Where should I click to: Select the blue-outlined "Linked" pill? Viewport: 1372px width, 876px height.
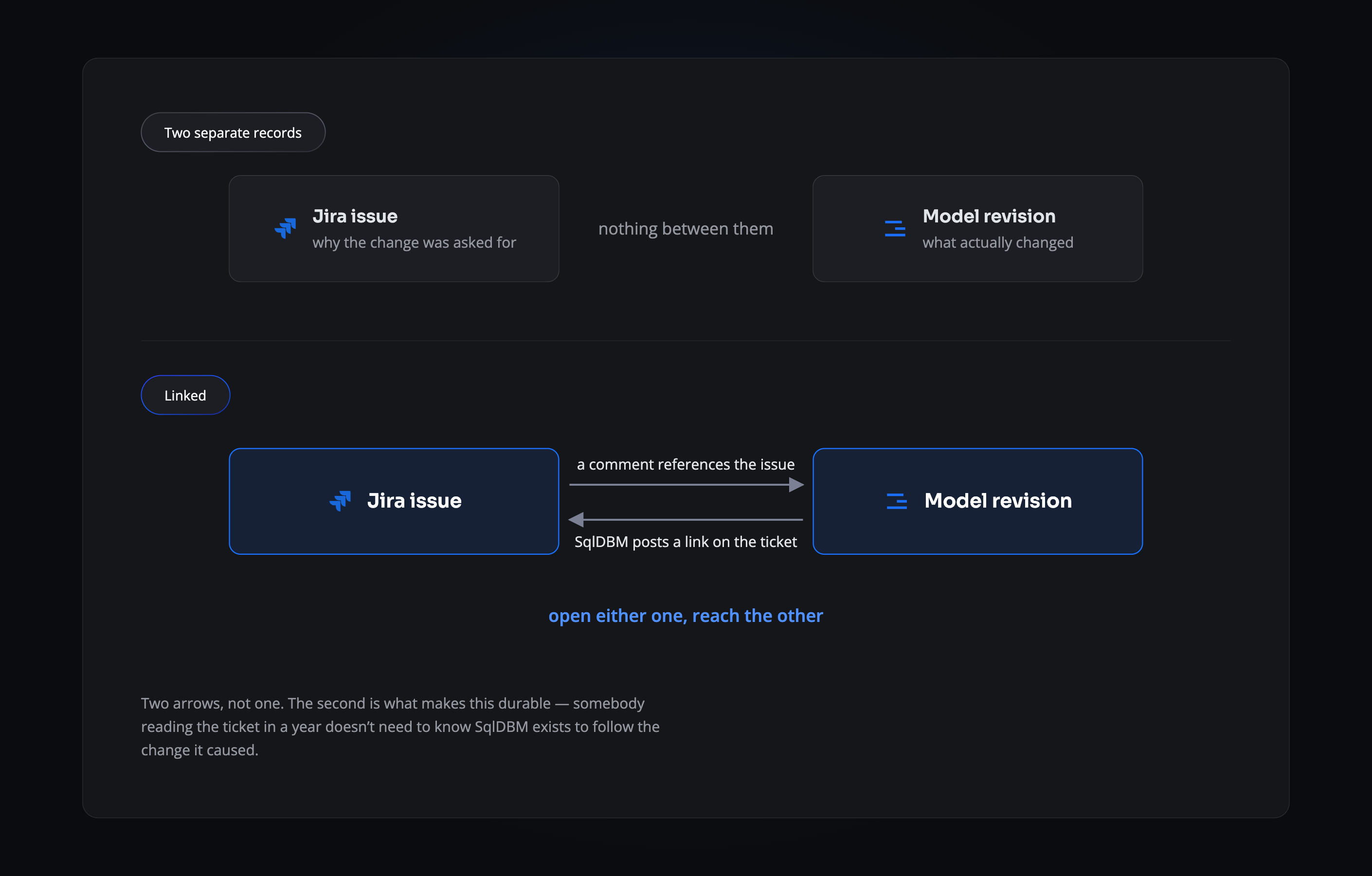(x=185, y=395)
